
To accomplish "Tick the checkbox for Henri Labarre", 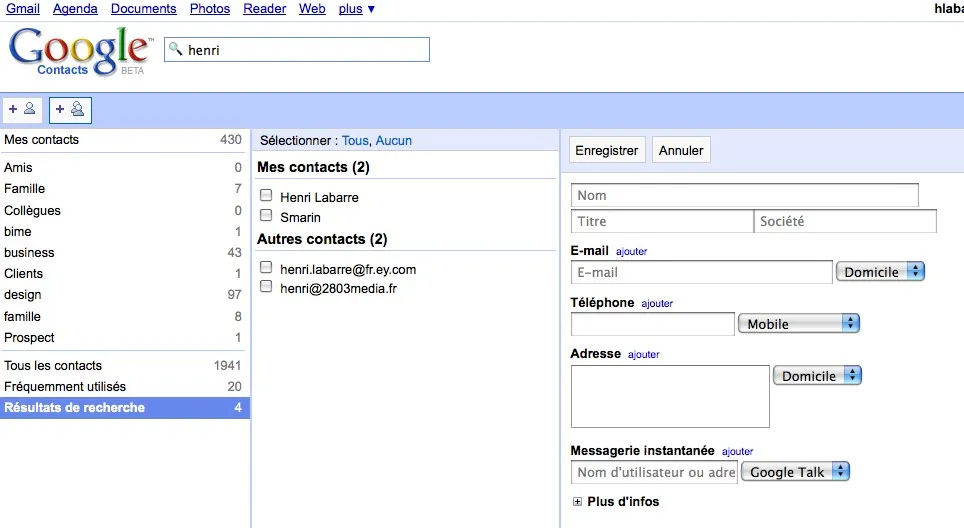I will pos(266,195).
